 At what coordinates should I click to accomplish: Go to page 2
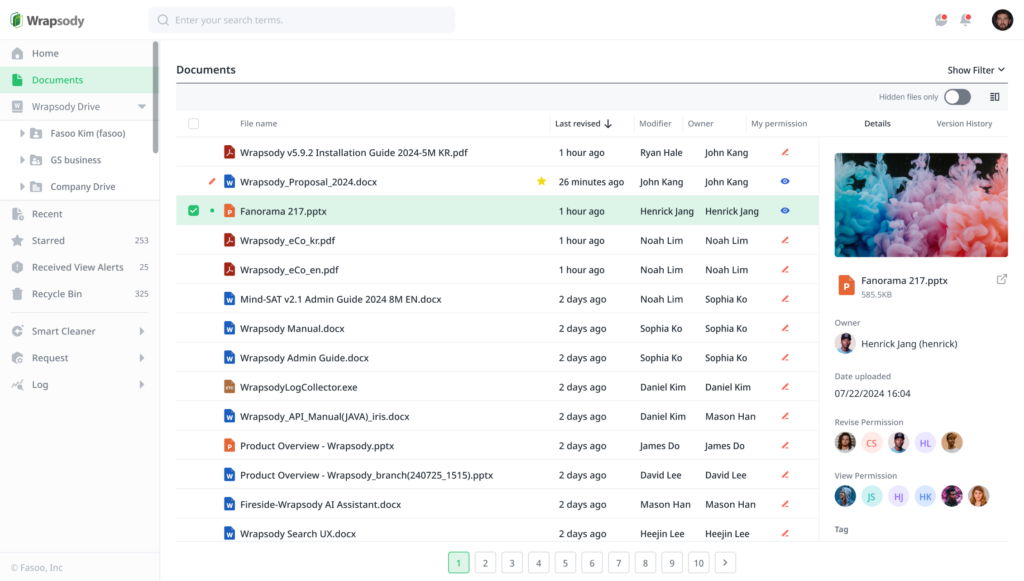coord(485,563)
